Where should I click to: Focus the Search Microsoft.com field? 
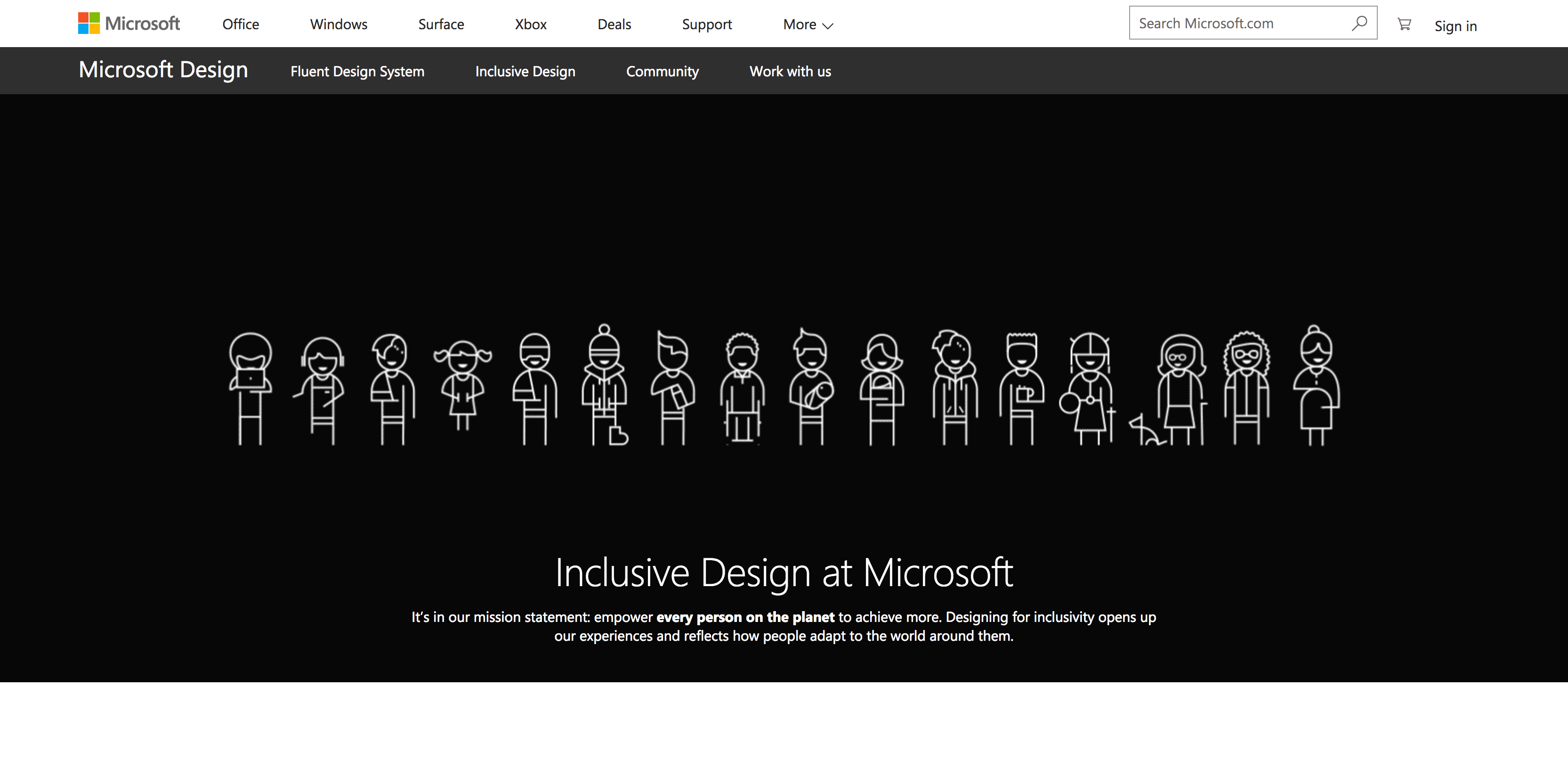1236,23
